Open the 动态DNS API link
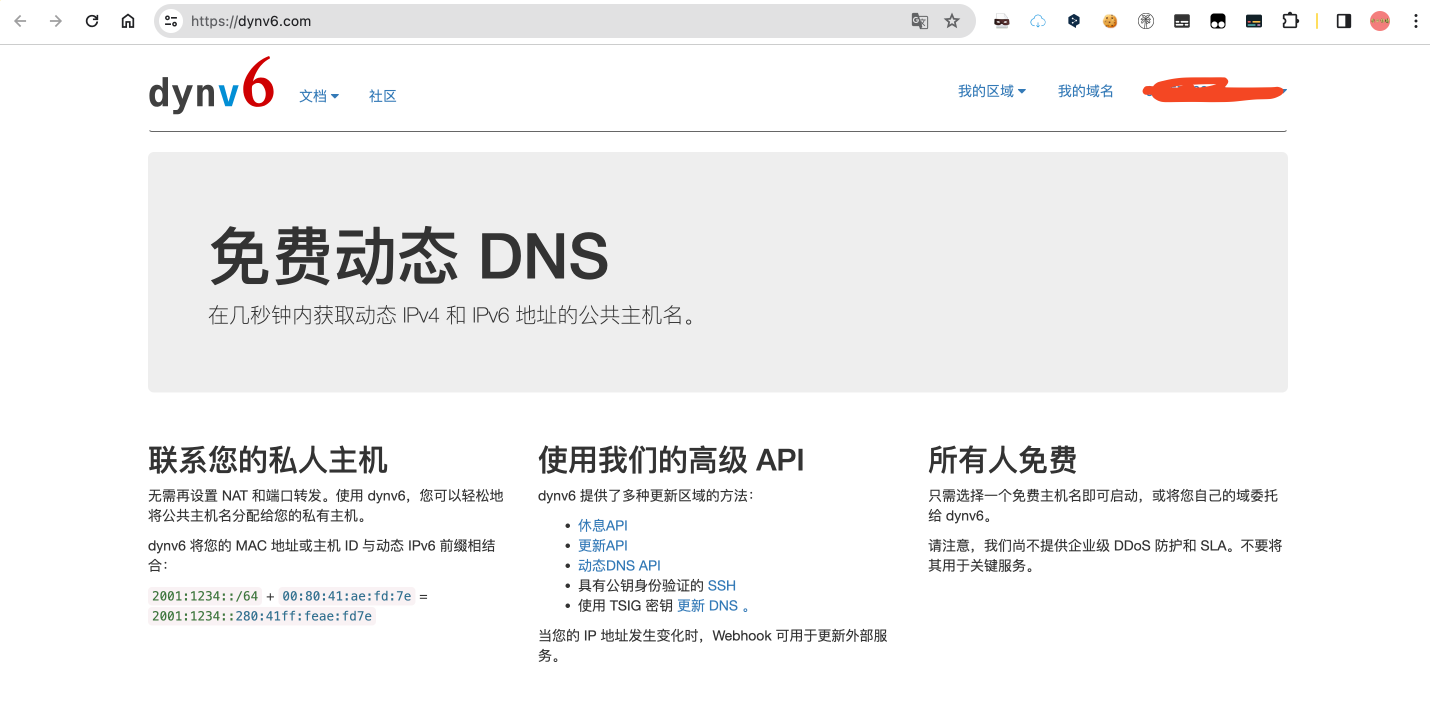Viewport: 1430px width, 718px height. tap(619, 565)
